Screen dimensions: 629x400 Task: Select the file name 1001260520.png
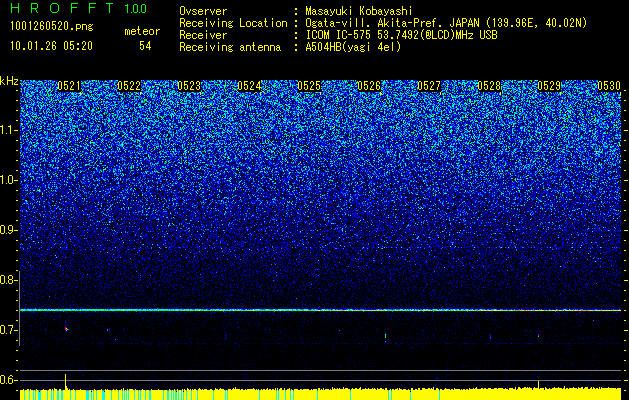(52, 27)
